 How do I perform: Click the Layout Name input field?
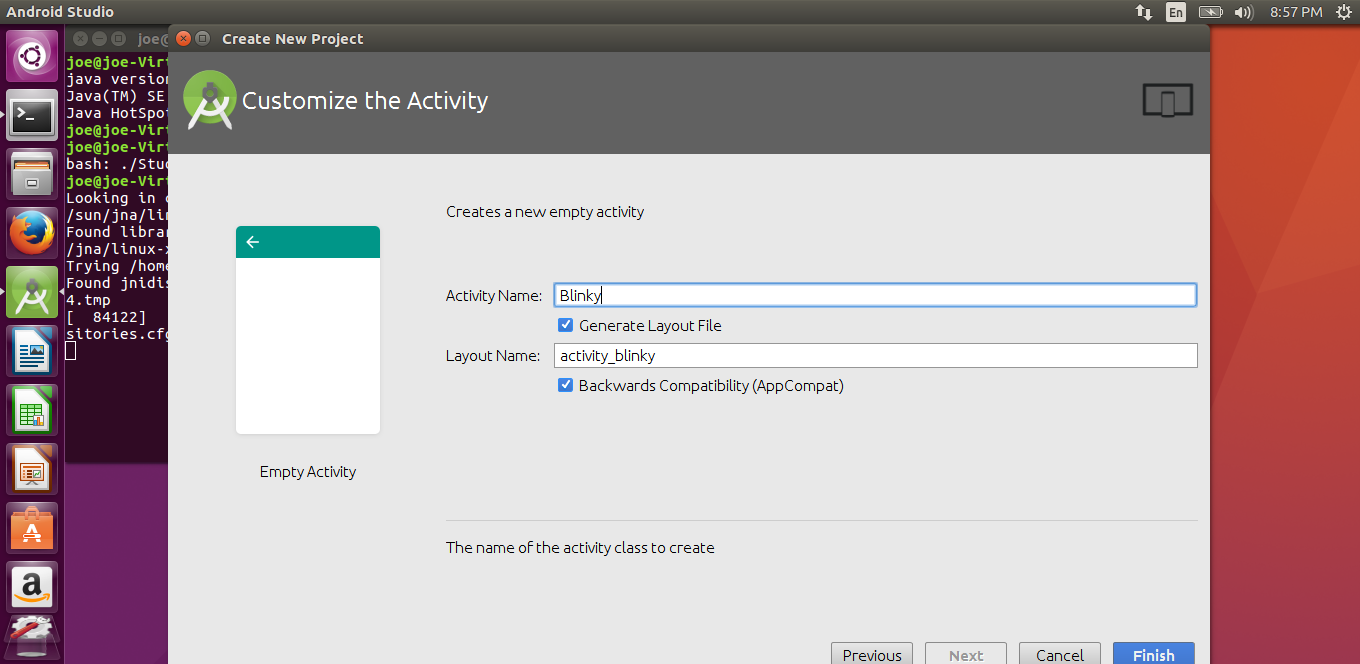pyautogui.click(x=875, y=355)
